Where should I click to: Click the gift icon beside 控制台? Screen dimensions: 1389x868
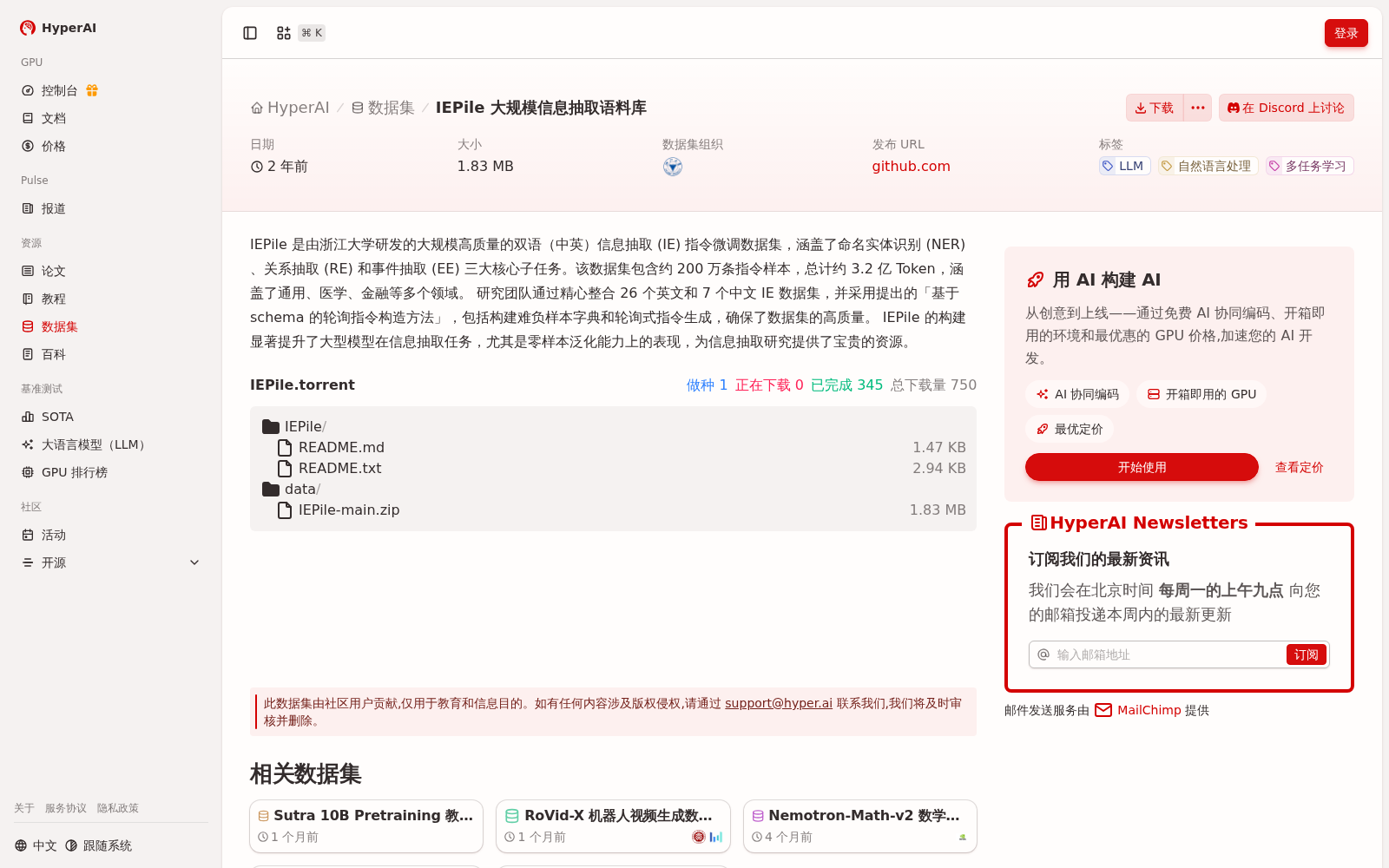click(92, 90)
